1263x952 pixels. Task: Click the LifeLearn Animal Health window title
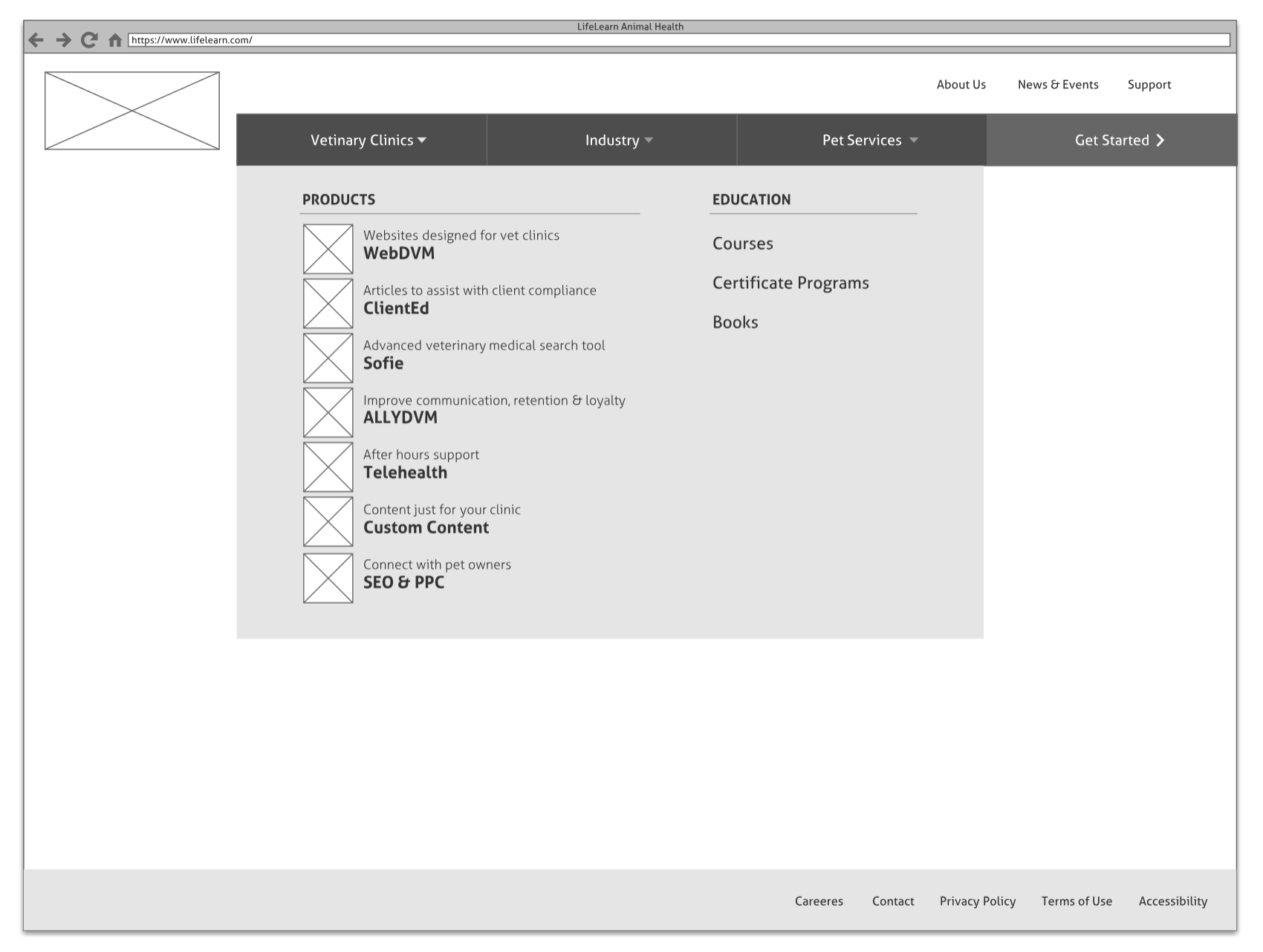[x=630, y=27]
